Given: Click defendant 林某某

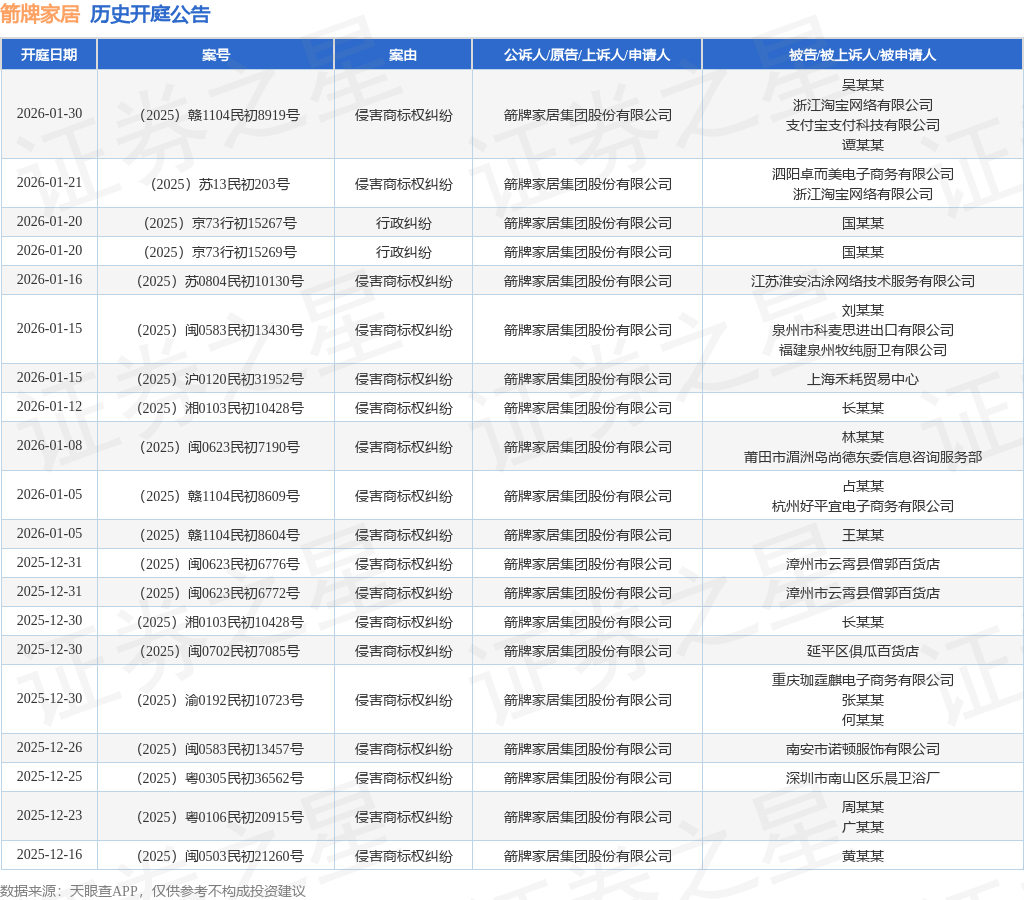Looking at the screenshot, I should tap(862, 437).
